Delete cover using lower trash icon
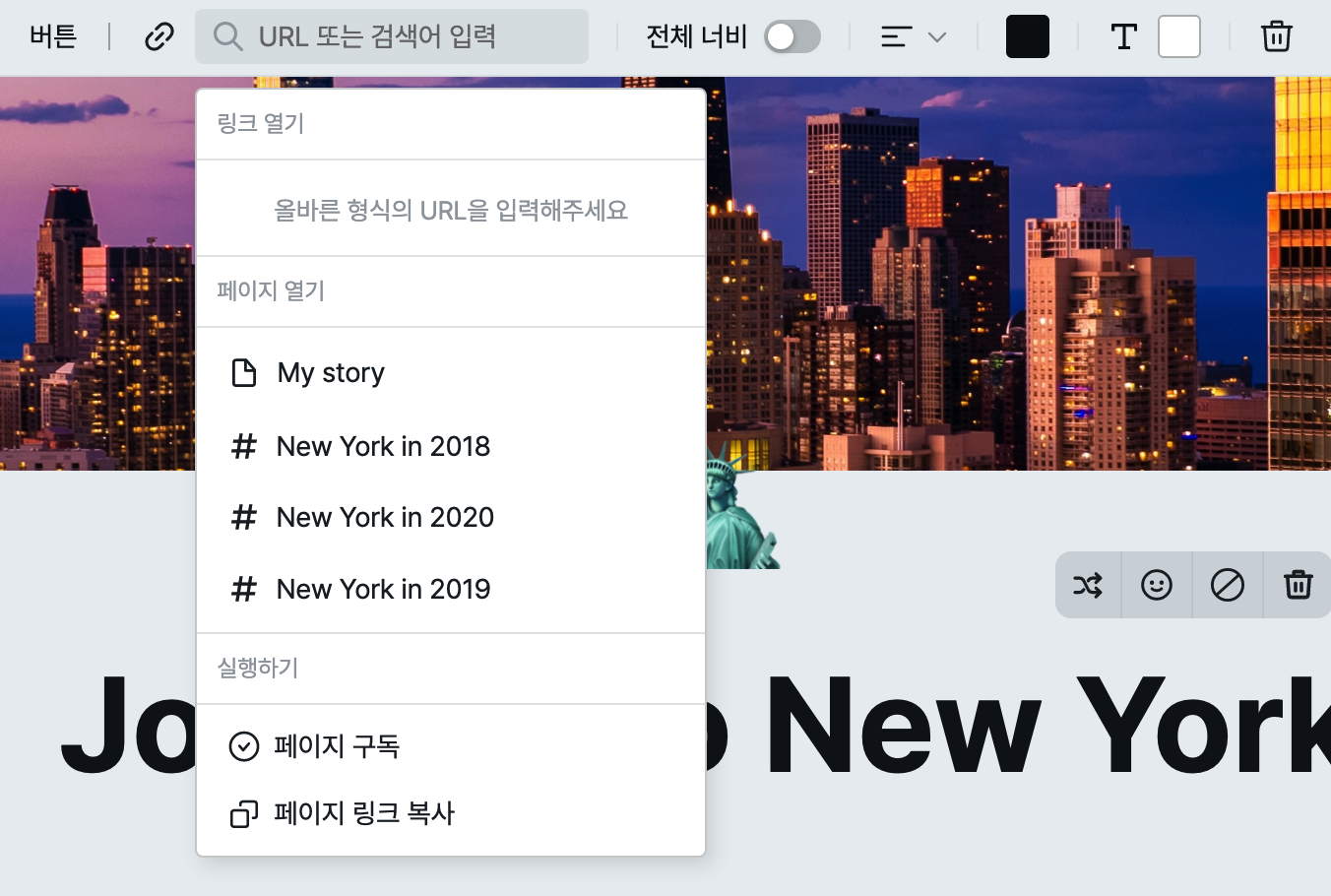The image size is (1331, 896). point(1298,586)
